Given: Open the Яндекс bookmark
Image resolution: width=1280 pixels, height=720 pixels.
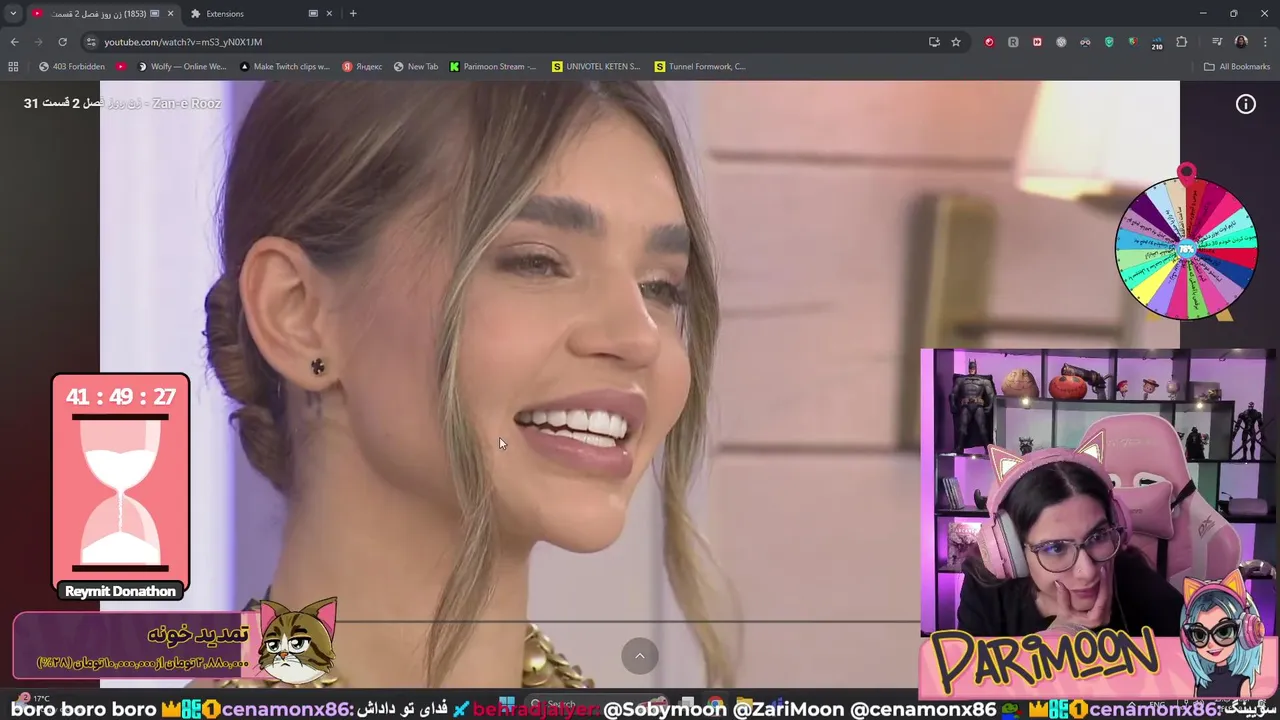Looking at the screenshot, I should click(362, 67).
